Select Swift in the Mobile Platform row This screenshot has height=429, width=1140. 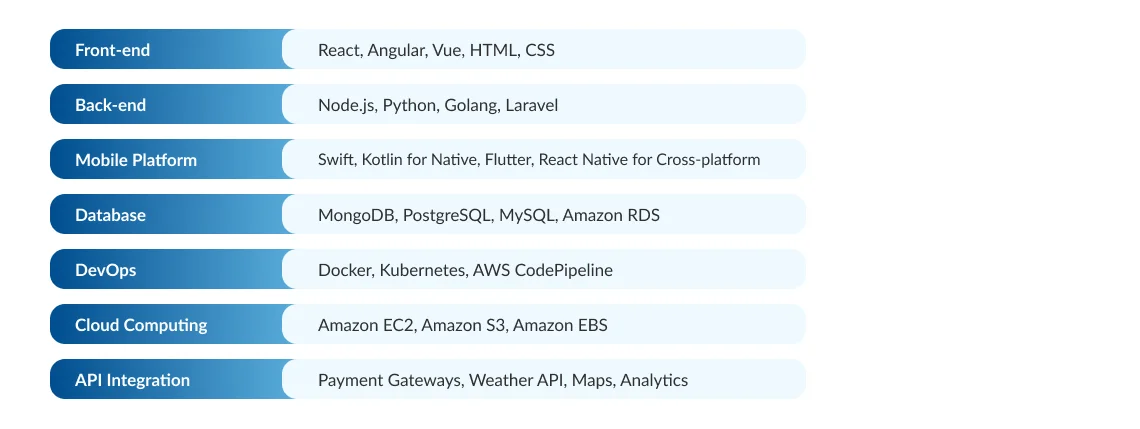[x=335, y=160]
